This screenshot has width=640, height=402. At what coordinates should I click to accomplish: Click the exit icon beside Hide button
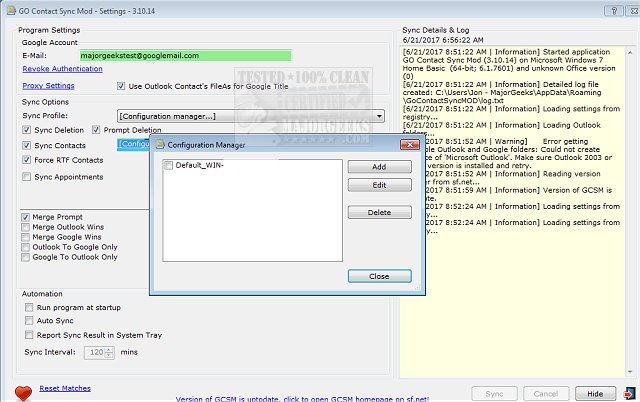click(629, 393)
